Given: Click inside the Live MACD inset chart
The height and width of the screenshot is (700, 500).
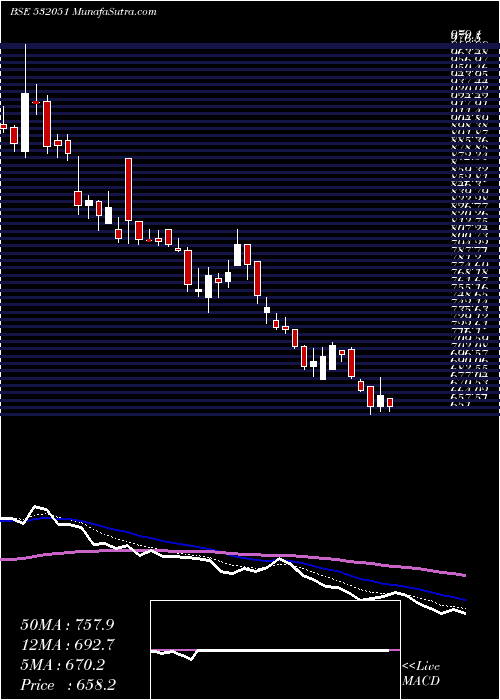Looking at the screenshot, I should [x=275, y=650].
